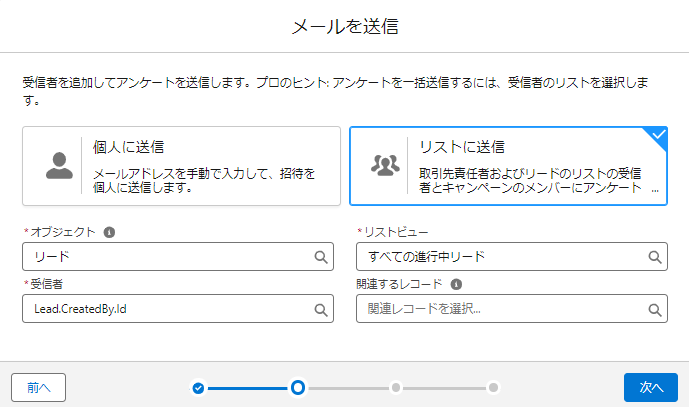
Task: Click the 次へ button
Action: [651, 388]
